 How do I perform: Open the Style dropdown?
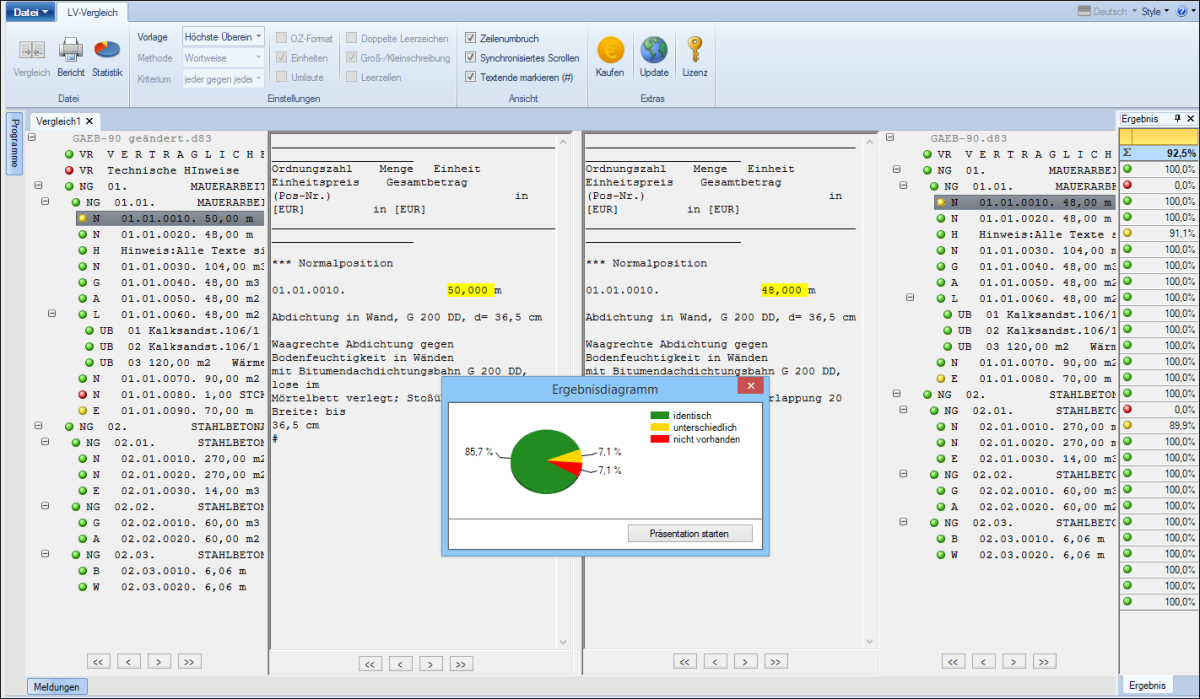coord(1155,12)
